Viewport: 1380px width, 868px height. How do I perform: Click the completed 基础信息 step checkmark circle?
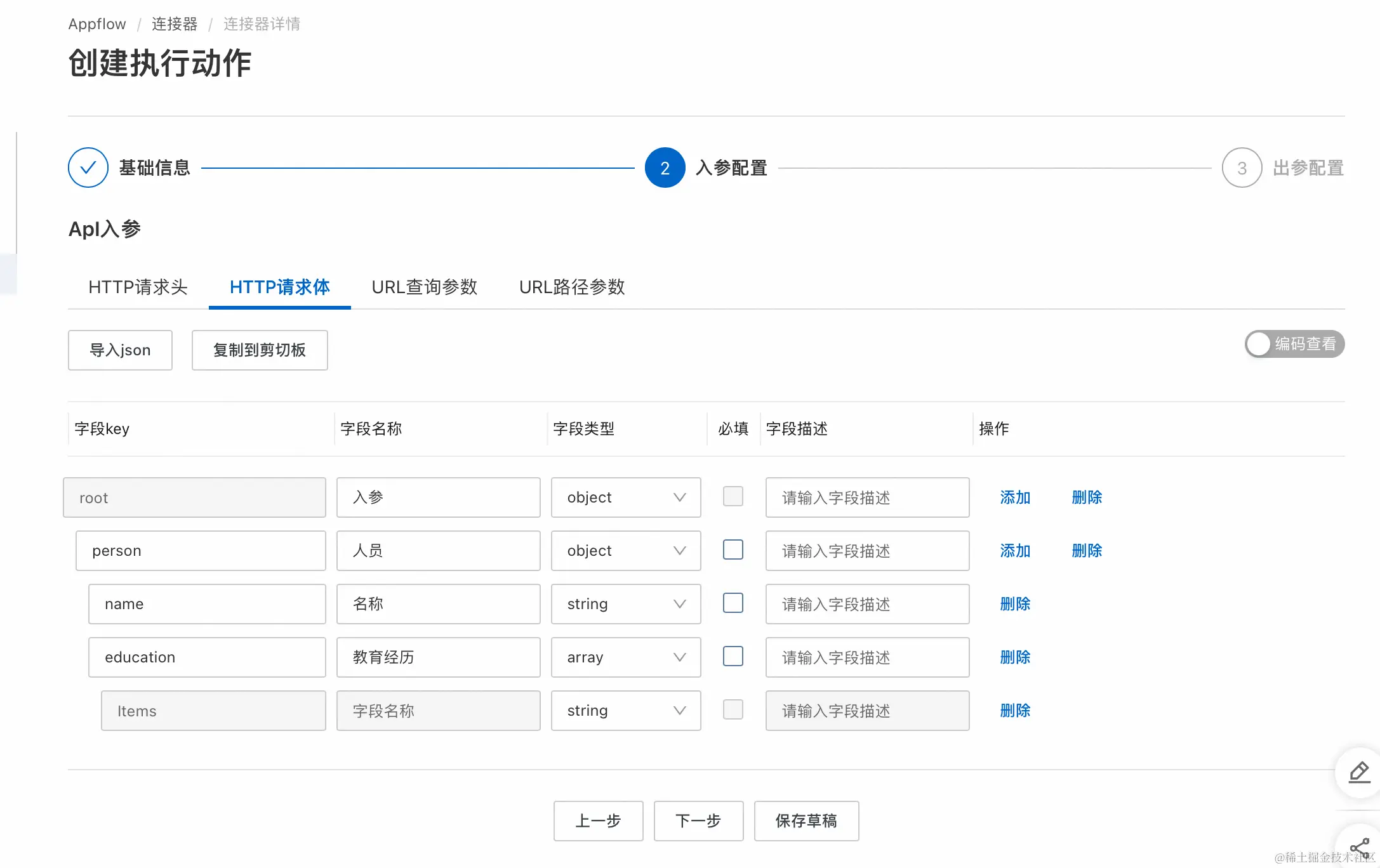tap(88, 168)
